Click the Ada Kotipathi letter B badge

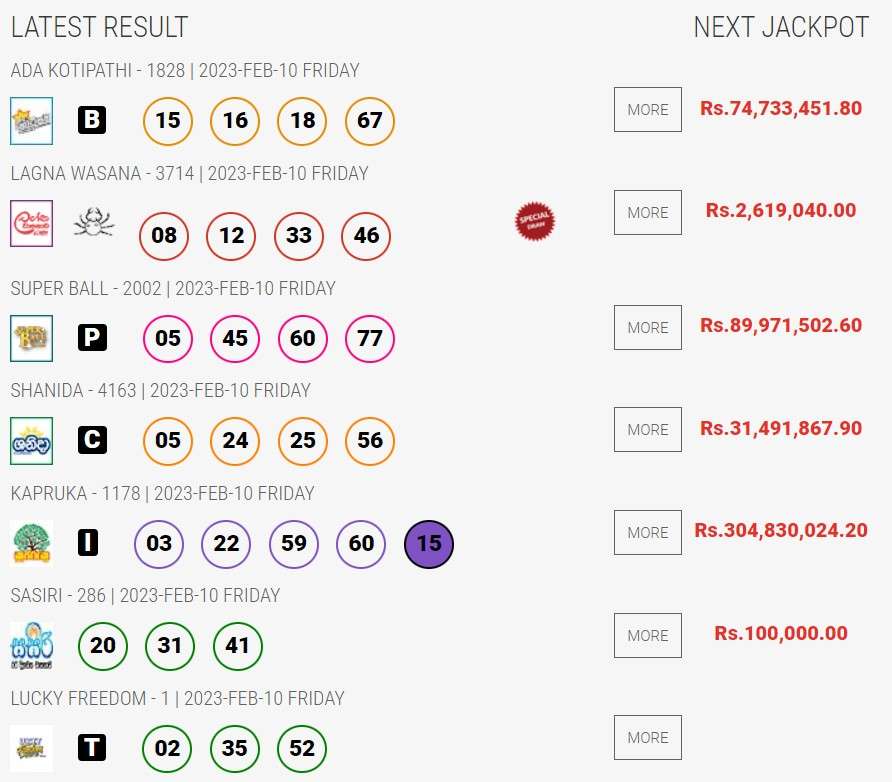[92, 120]
